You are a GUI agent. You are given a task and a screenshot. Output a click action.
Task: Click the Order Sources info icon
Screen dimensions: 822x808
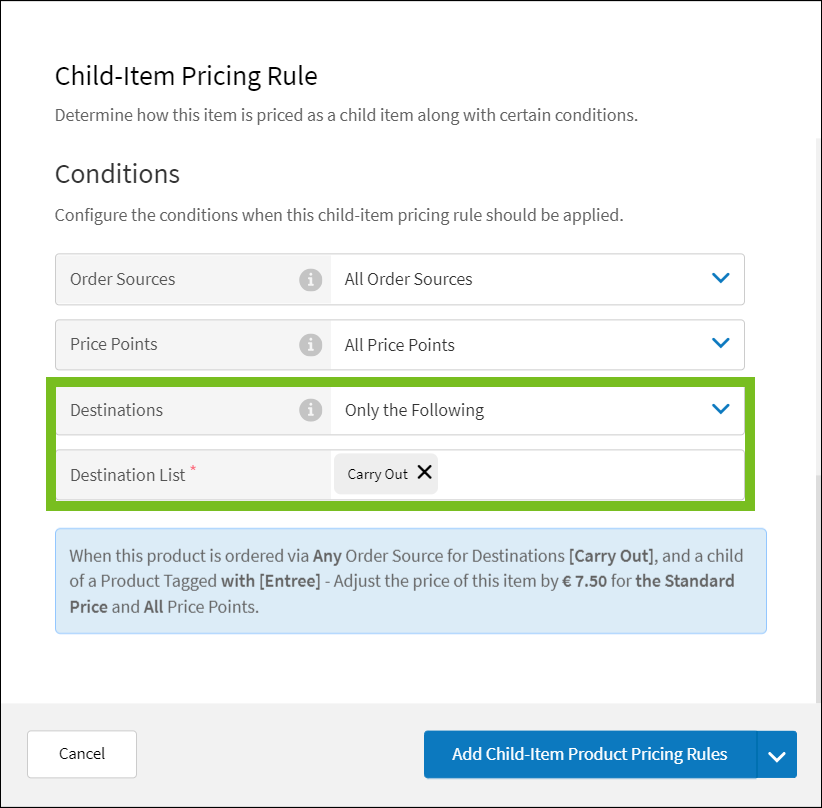tap(311, 279)
